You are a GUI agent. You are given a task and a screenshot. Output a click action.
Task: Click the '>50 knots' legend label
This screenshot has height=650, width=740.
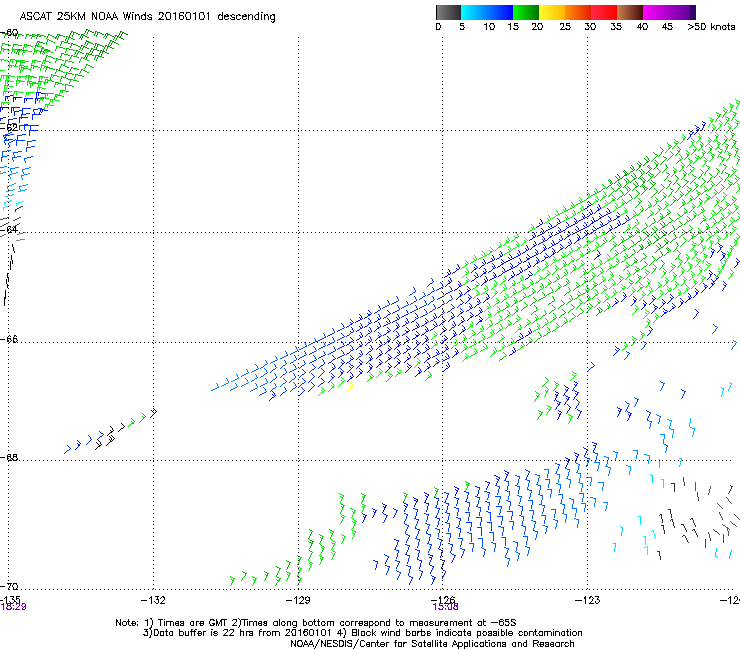(711, 26)
